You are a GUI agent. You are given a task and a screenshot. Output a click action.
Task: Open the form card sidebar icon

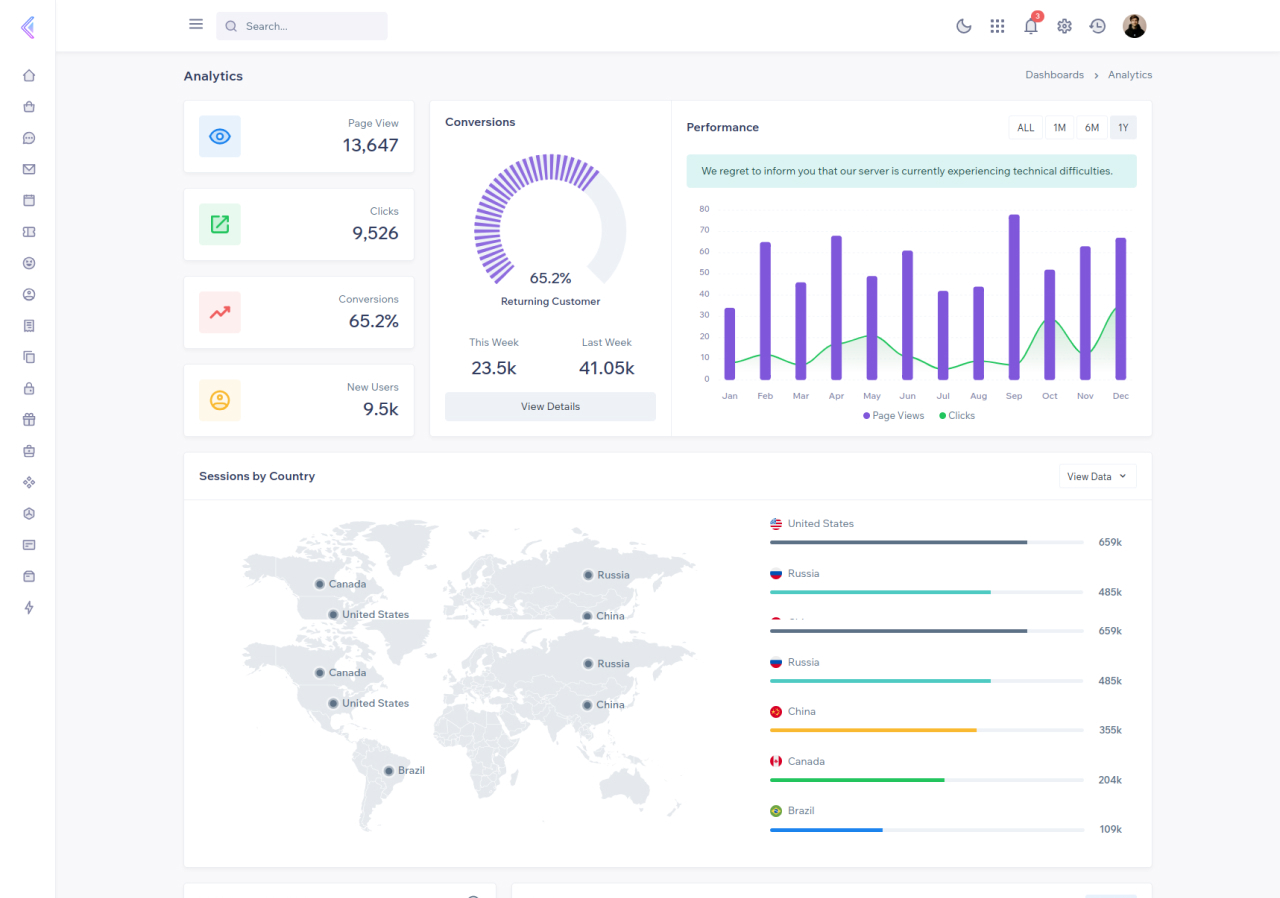coord(29,545)
